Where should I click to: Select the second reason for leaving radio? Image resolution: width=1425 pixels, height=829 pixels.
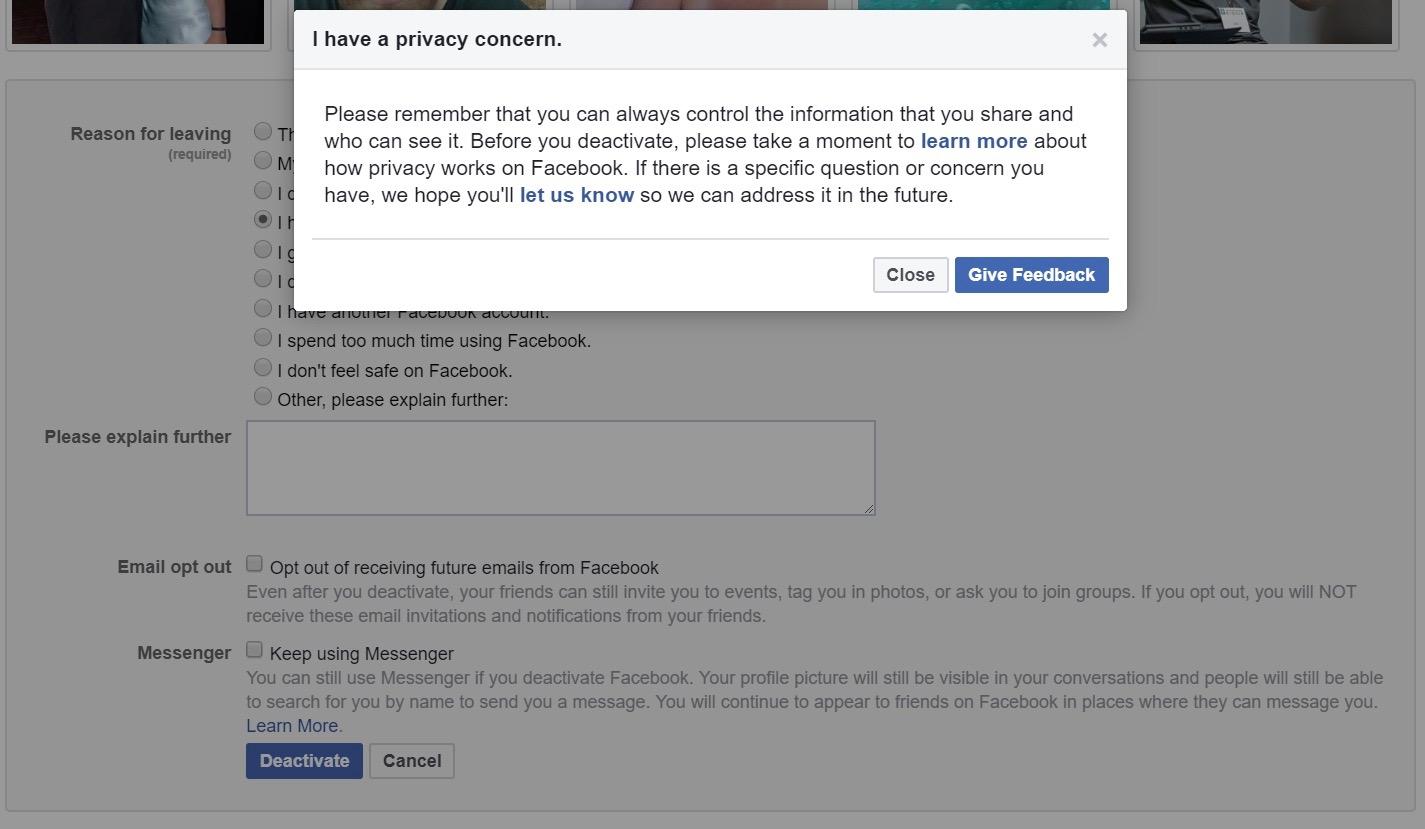point(263,160)
